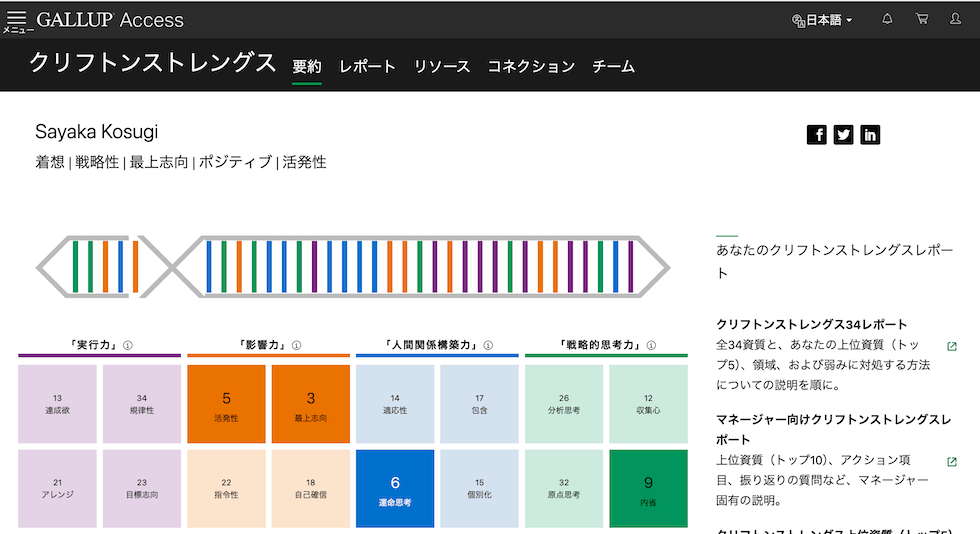The height and width of the screenshot is (534, 980).
Task: Share on Facebook icon
Action: pos(816,134)
